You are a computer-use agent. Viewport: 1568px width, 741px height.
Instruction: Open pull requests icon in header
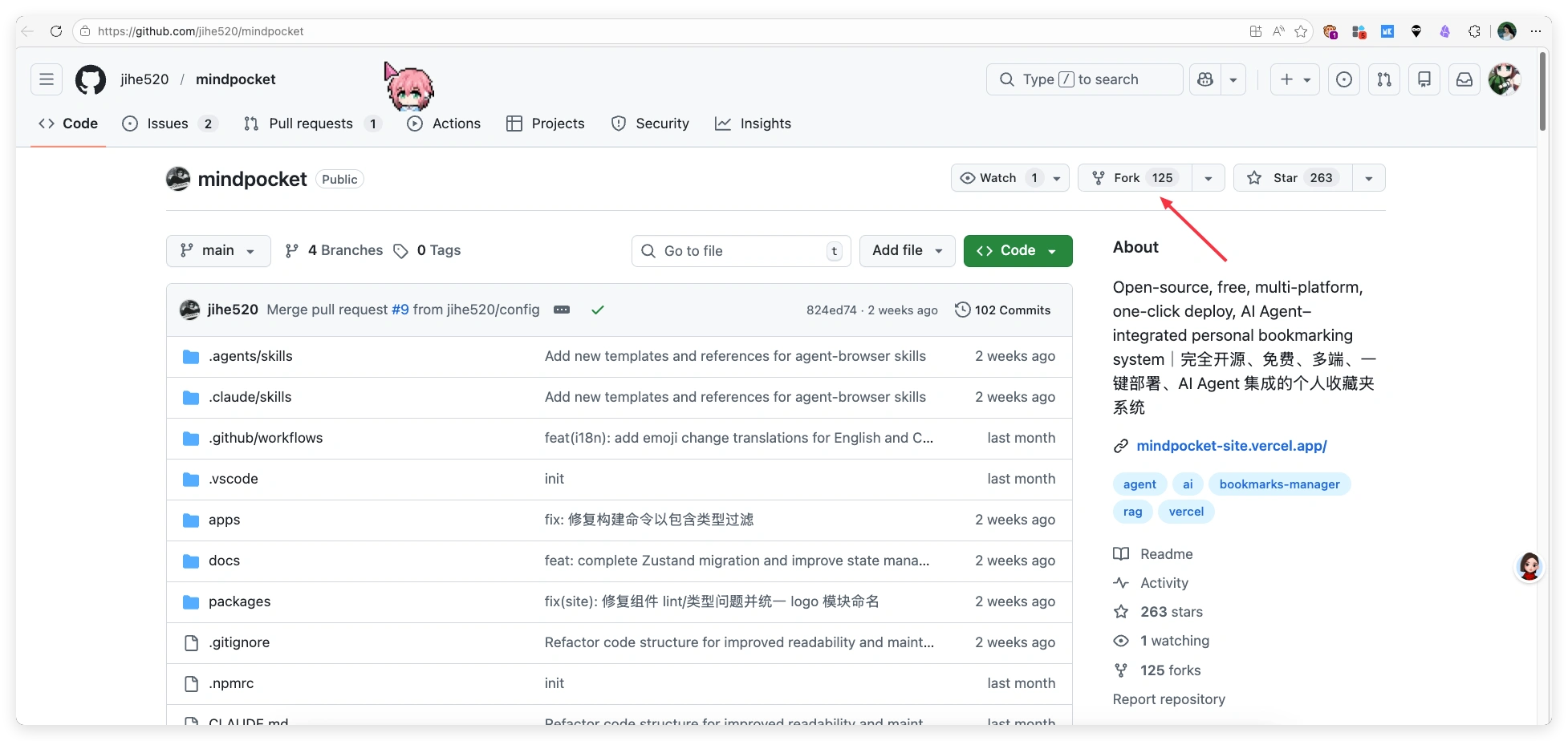(1384, 79)
